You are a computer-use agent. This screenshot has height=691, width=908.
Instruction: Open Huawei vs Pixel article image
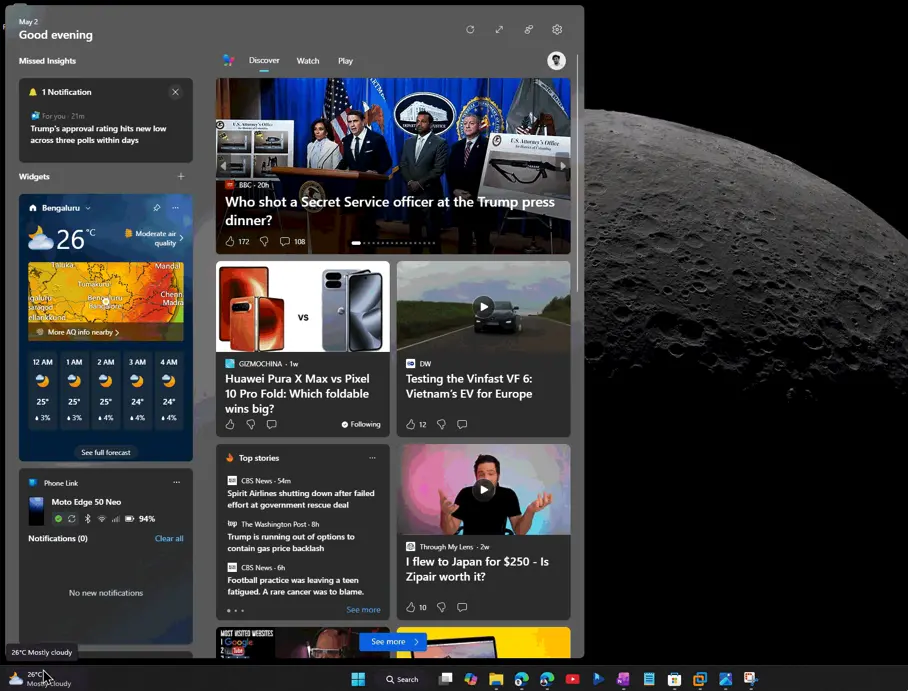pyautogui.click(x=303, y=306)
